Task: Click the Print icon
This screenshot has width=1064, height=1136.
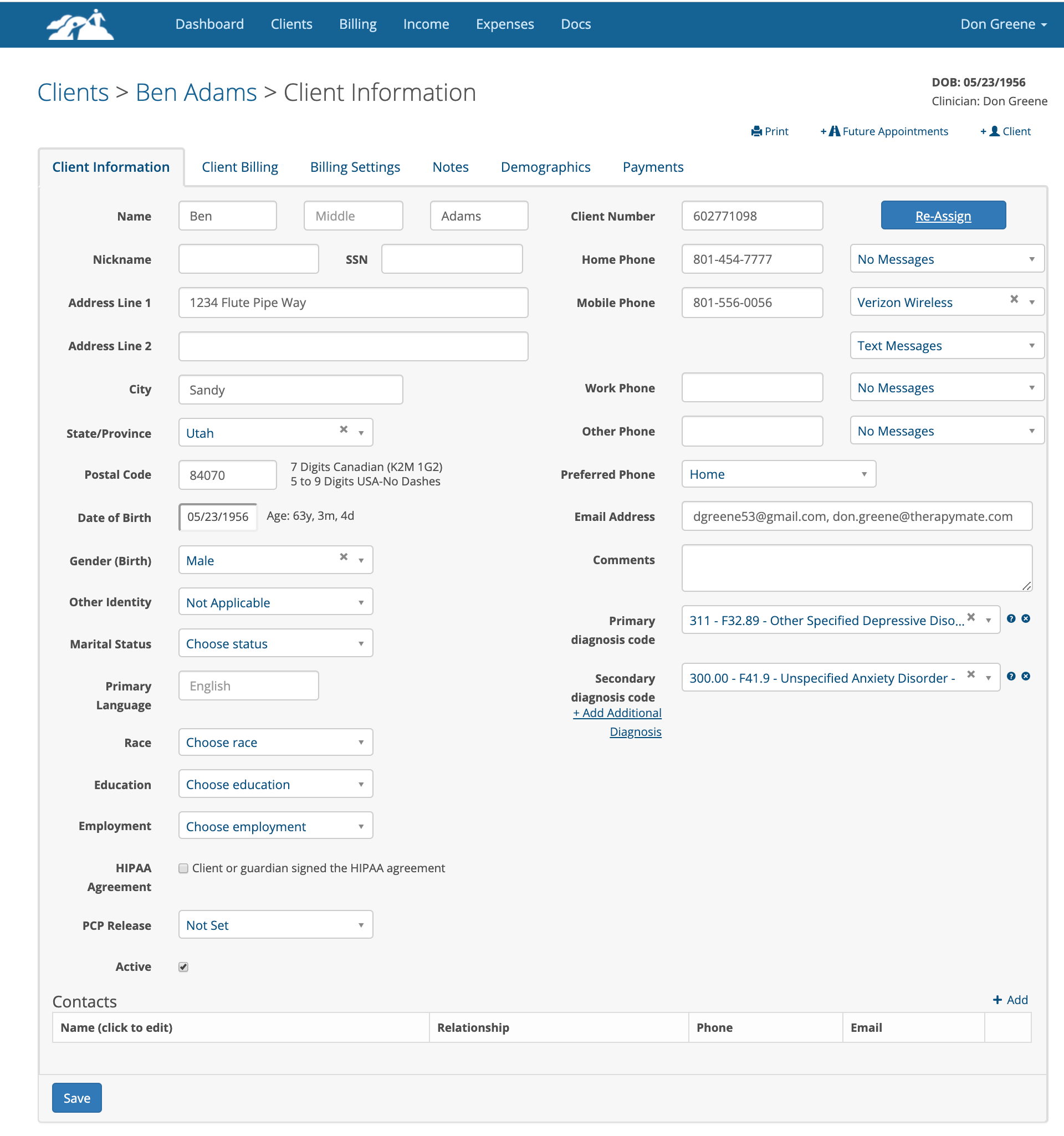Action: pyautogui.click(x=756, y=131)
